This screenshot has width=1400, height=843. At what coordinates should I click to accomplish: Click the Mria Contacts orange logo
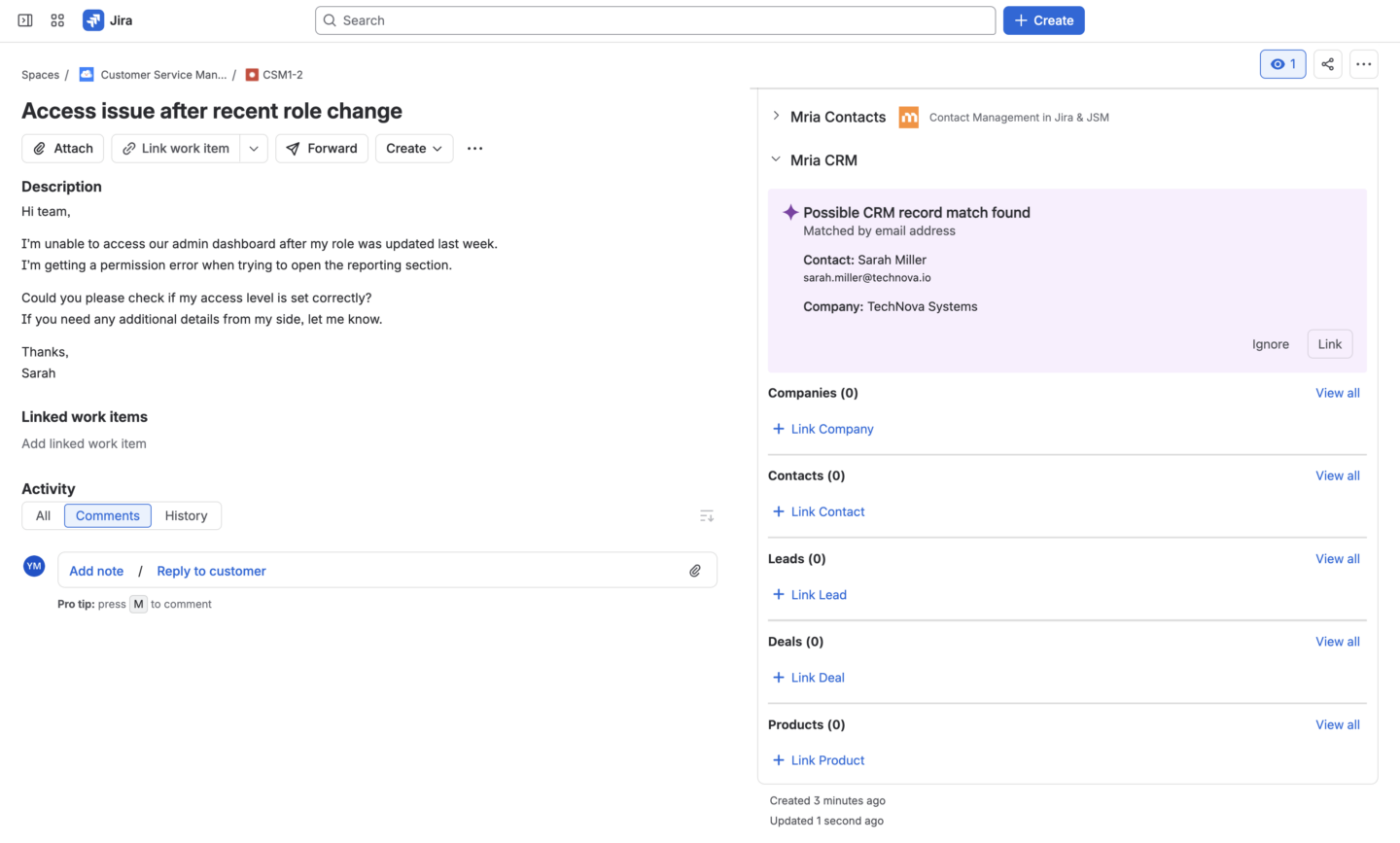909,118
